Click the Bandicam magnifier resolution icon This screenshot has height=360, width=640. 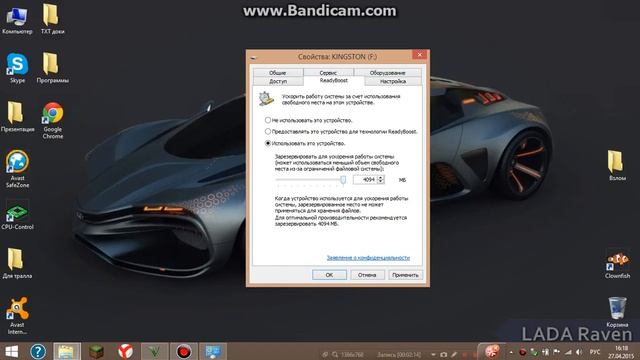tap(335, 355)
